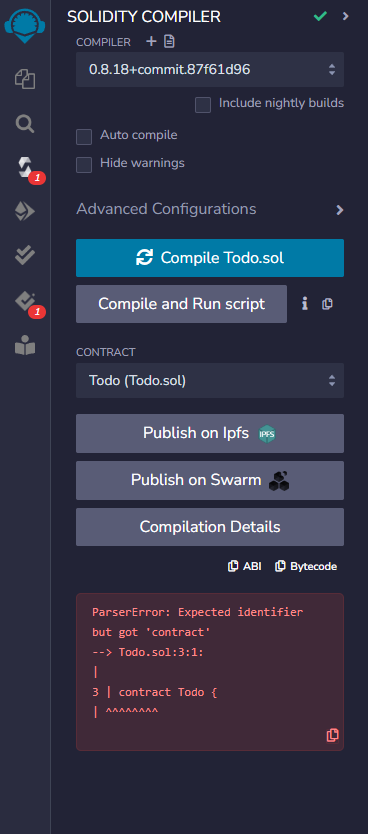Open the File Explorer sidebar icon

pos(25,80)
